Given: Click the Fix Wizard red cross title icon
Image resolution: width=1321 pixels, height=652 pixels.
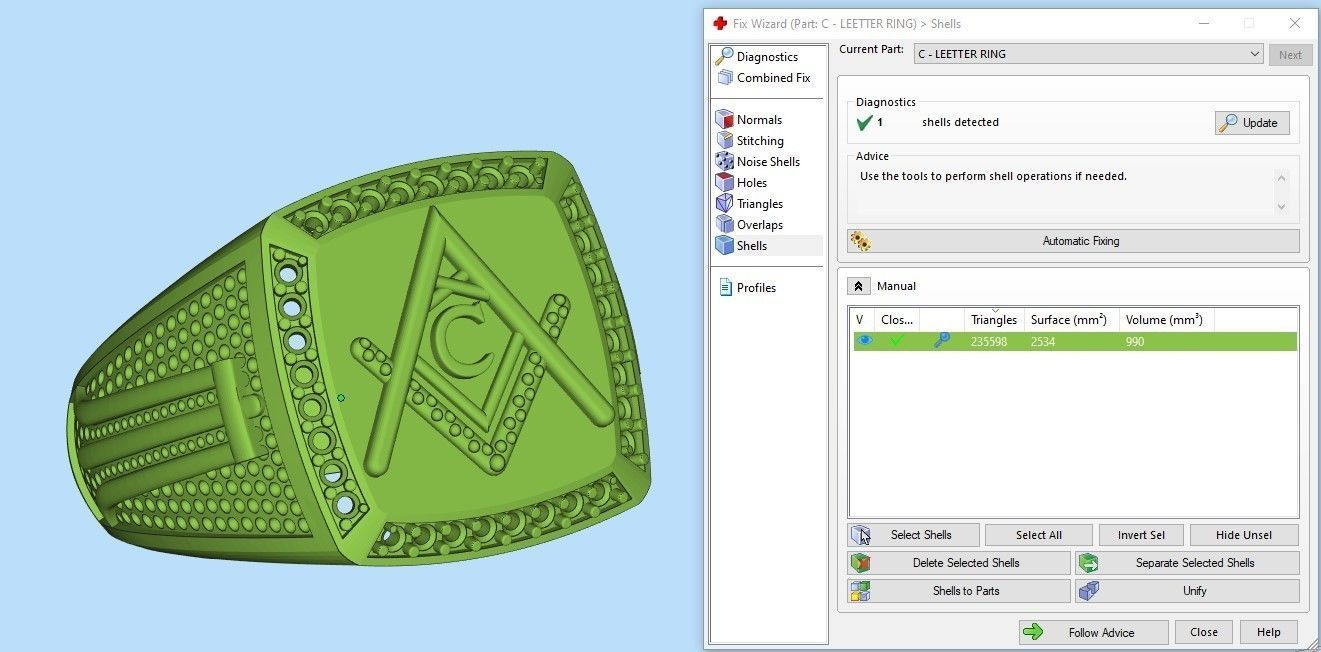Looking at the screenshot, I should click(x=720, y=23).
